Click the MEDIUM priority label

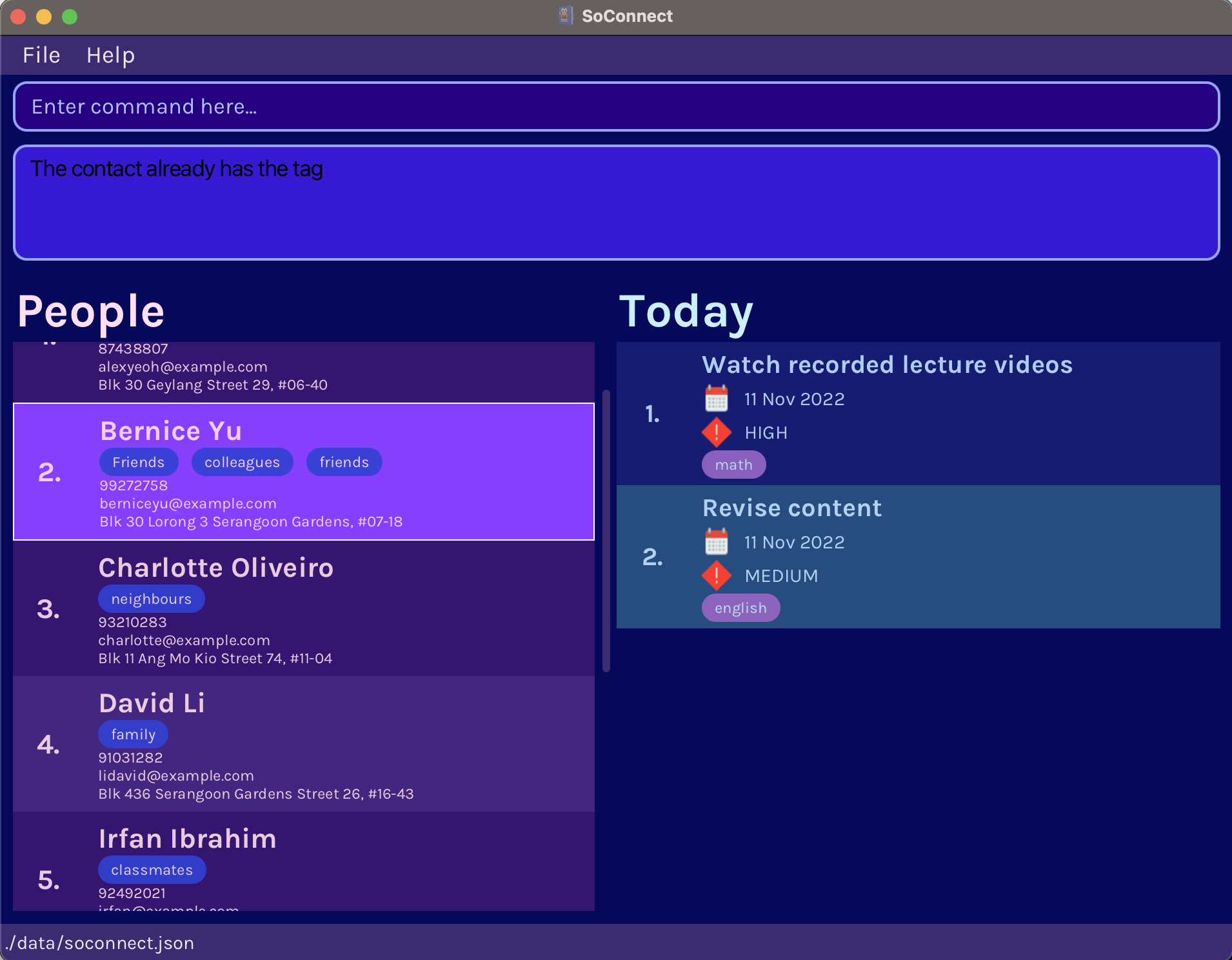tap(781, 576)
